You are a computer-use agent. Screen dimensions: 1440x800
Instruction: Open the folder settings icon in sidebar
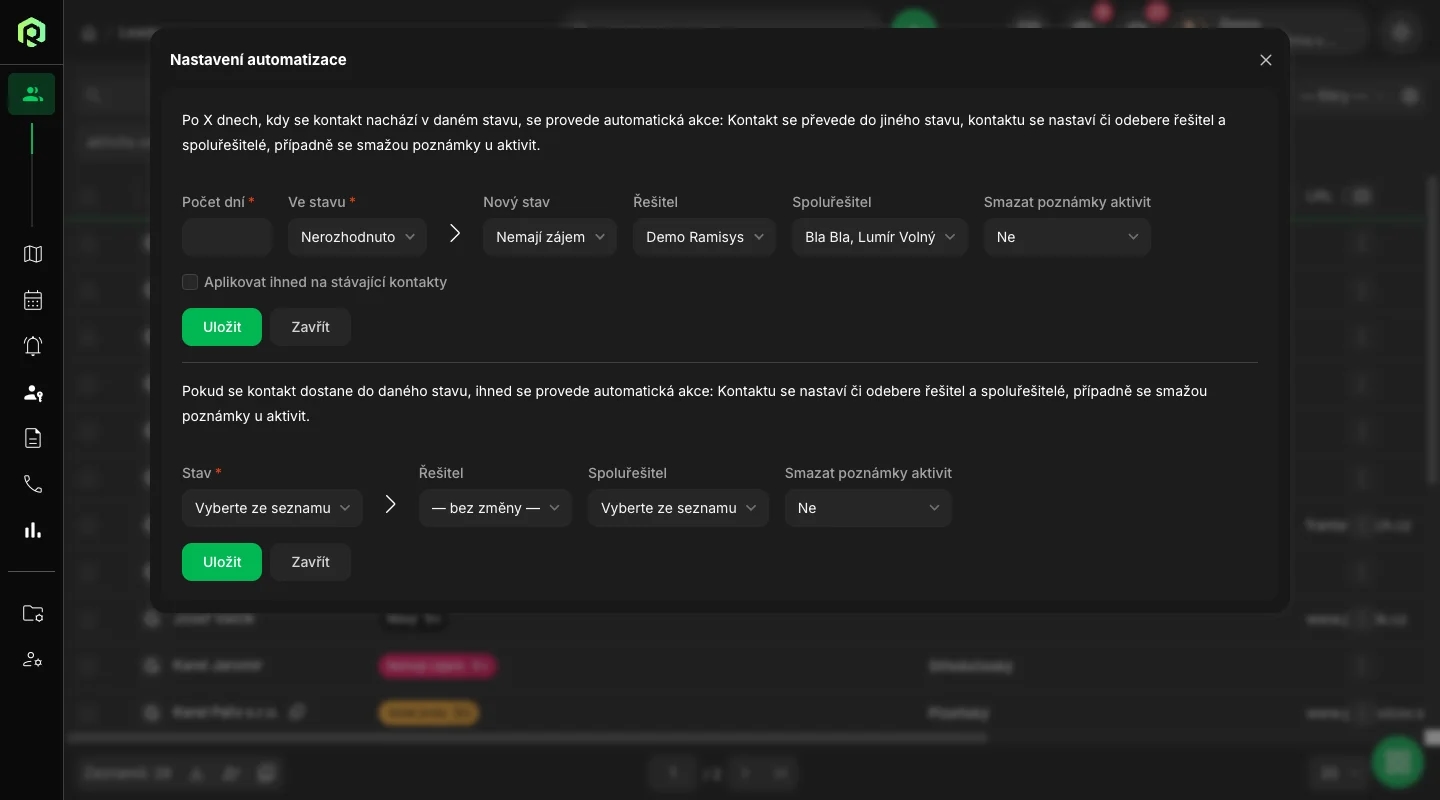[32, 614]
